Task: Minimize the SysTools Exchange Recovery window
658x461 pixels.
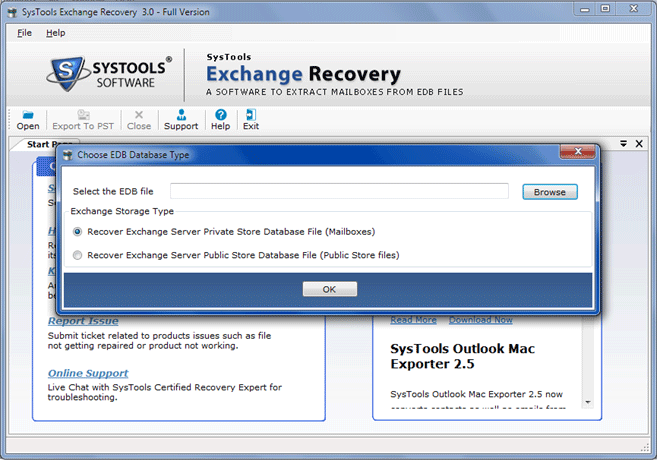Action: [585, 8]
